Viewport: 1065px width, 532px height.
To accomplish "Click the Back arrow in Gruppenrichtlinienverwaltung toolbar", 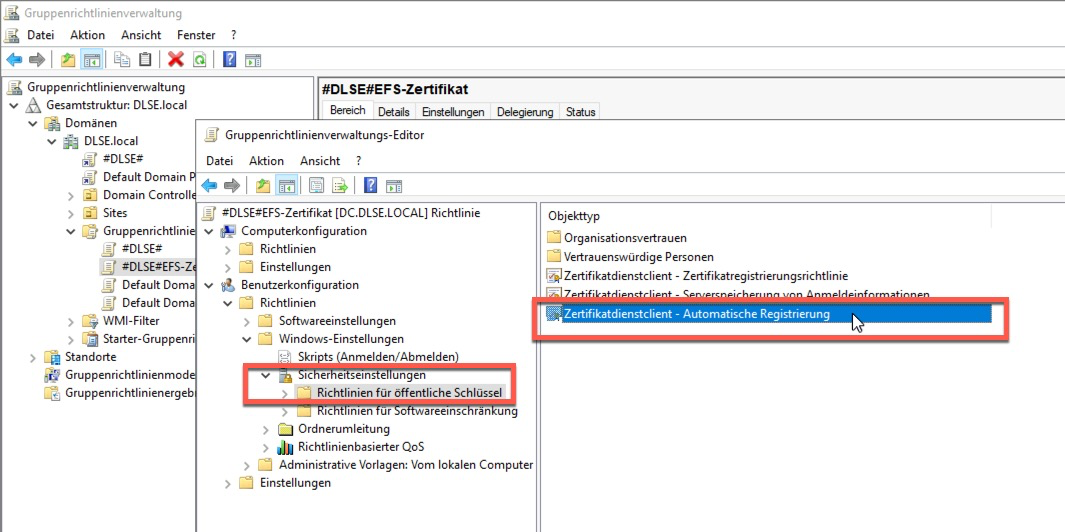I will pyautogui.click(x=14, y=60).
